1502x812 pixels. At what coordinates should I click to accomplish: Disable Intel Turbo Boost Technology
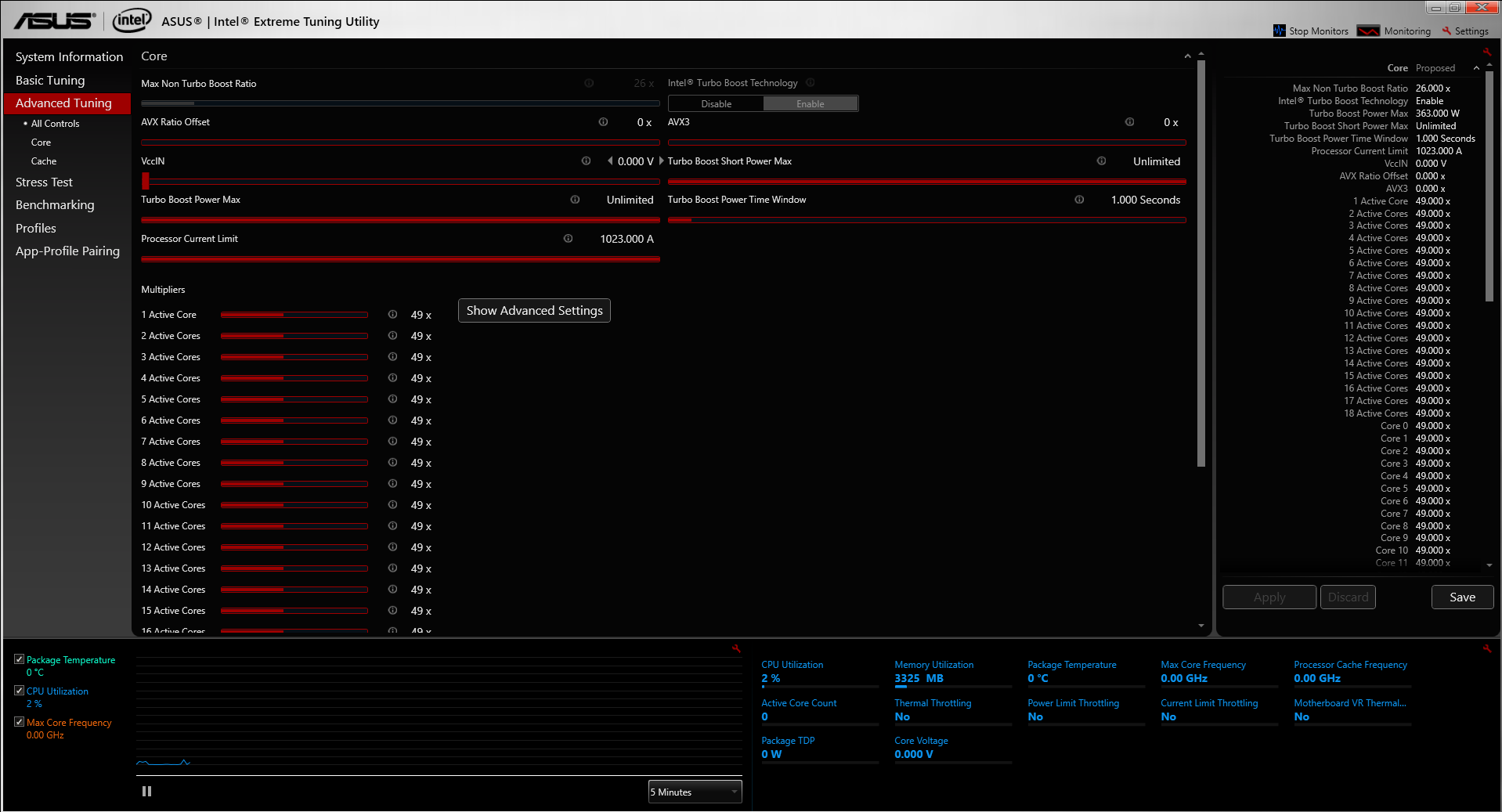coord(716,104)
